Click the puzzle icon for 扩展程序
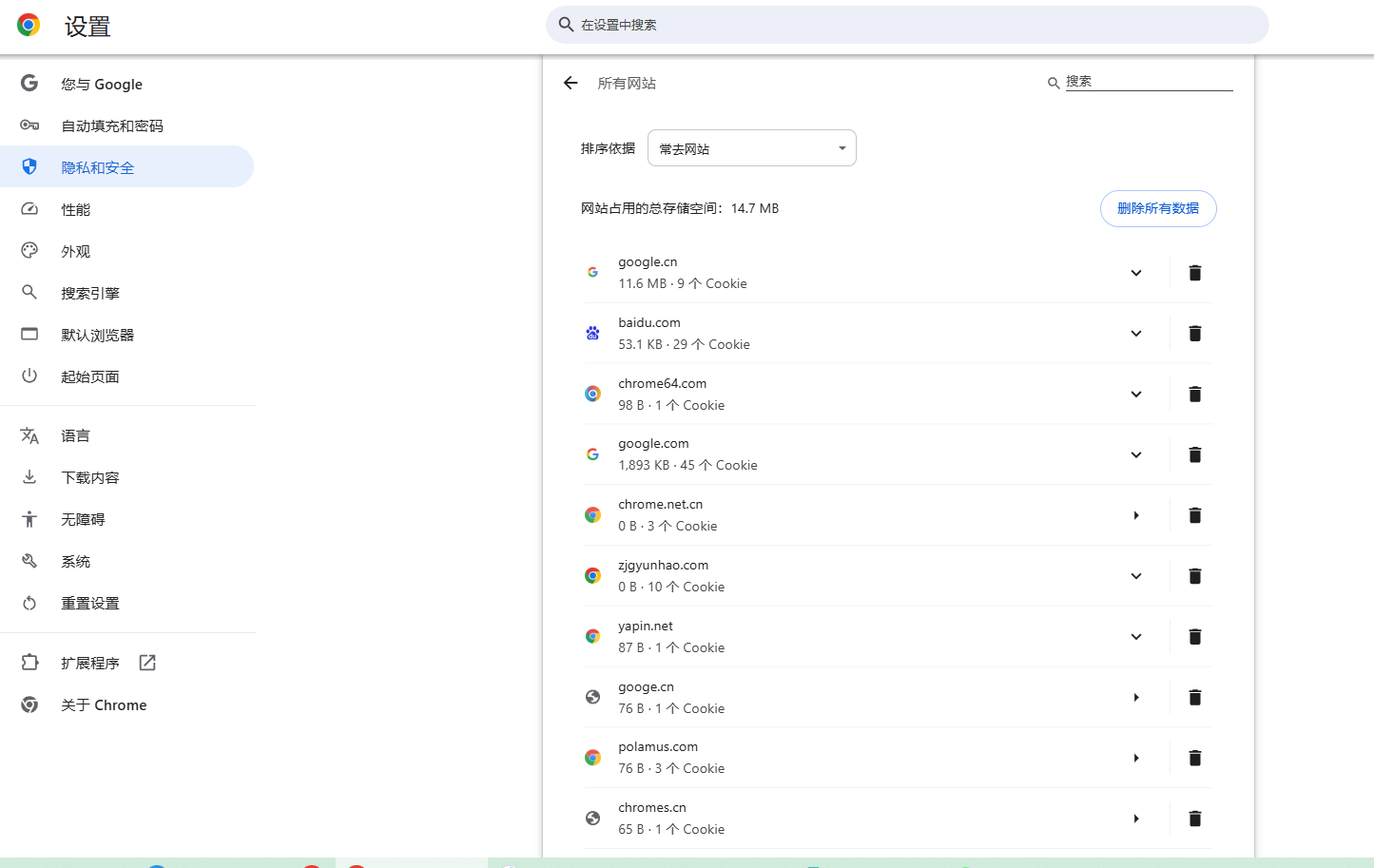Image resolution: width=1374 pixels, height=868 pixels. (29, 663)
